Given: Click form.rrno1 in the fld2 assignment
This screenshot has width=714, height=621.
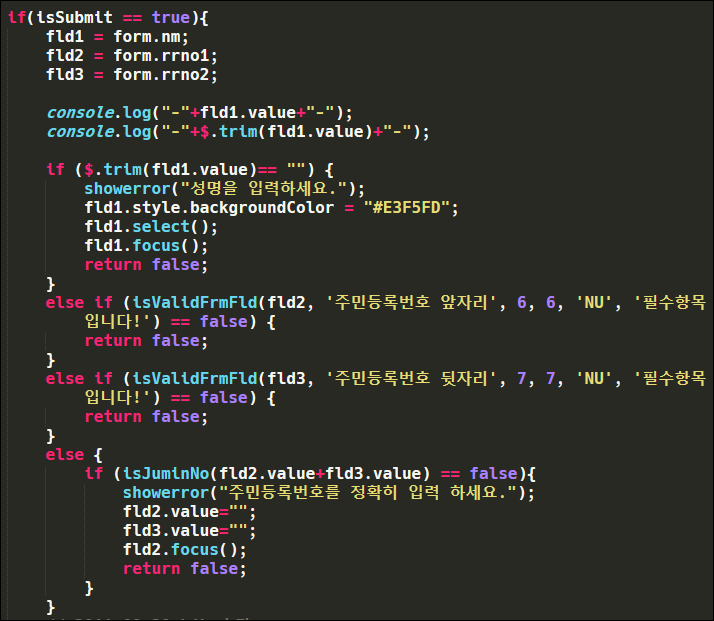Looking at the screenshot, I should [x=161, y=56].
